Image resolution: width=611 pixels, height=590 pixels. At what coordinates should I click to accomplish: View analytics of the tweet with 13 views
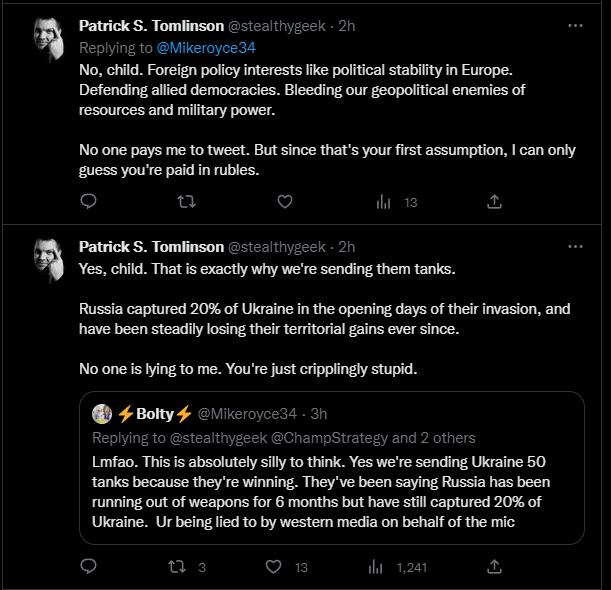click(x=397, y=202)
